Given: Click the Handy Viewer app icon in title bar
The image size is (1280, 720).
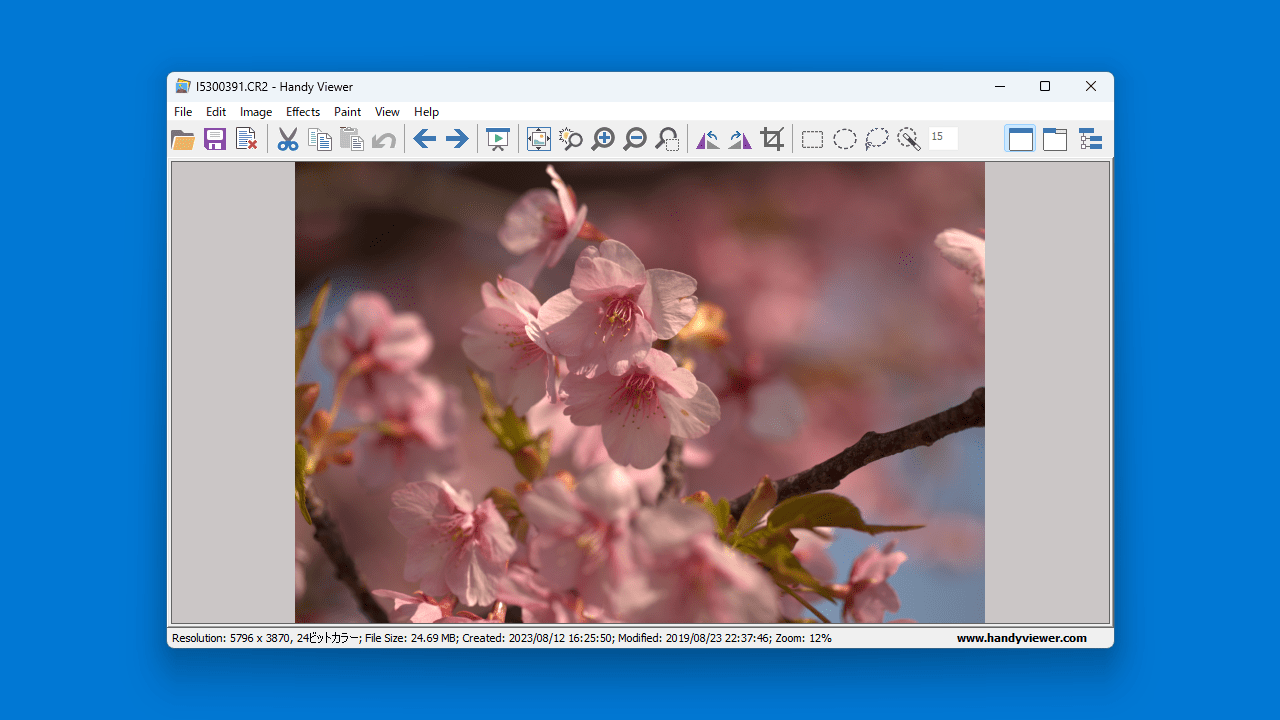Looking at the screenshot, I should tap(183, 86).
